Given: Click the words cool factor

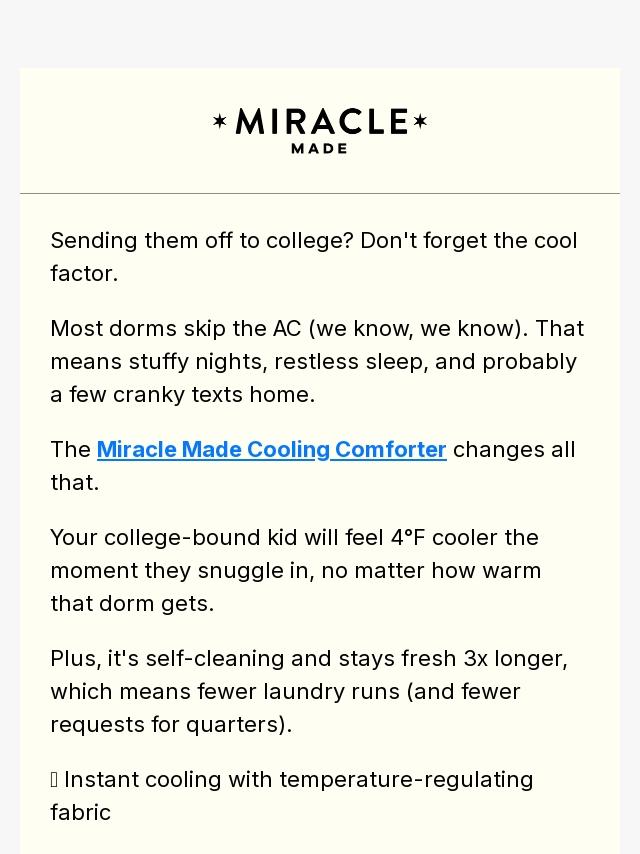Looking at the screenshot, I should 314,257.
